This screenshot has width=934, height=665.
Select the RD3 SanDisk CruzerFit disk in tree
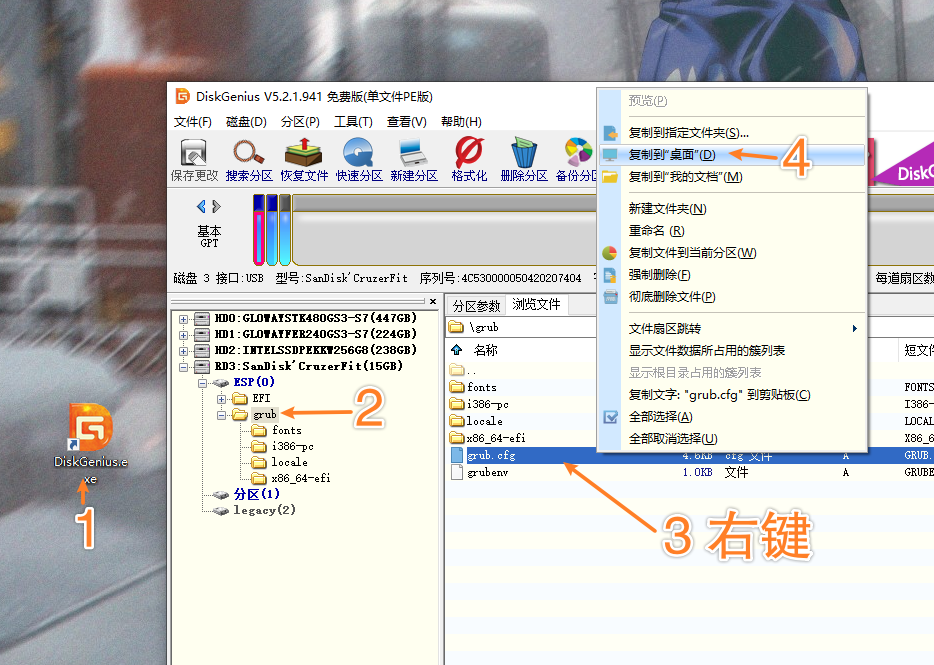309,366
